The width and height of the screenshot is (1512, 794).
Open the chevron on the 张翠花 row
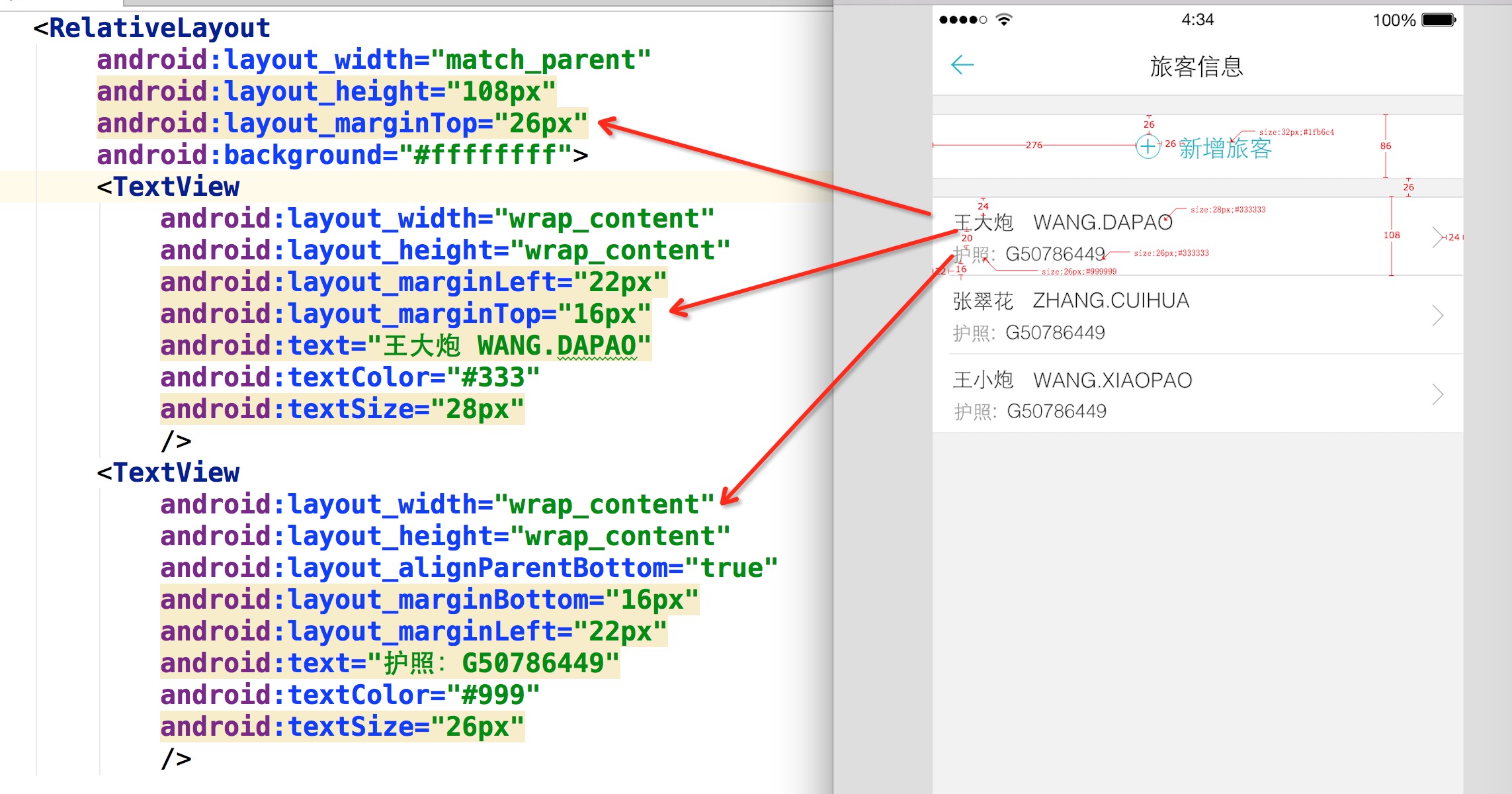pos(1437,315)
